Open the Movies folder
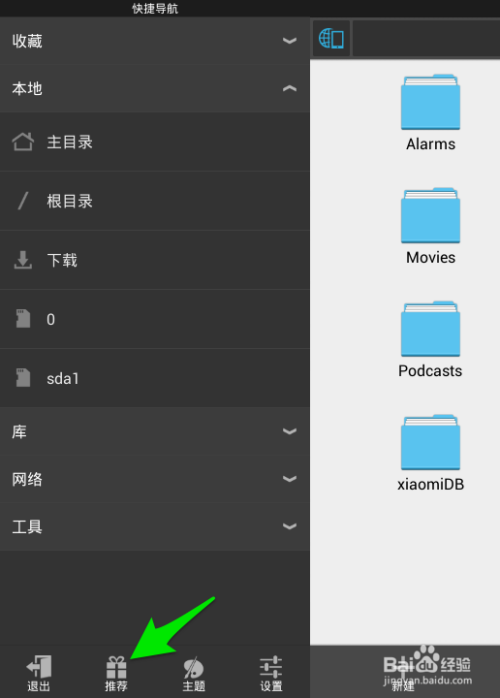 click(431, 227)
